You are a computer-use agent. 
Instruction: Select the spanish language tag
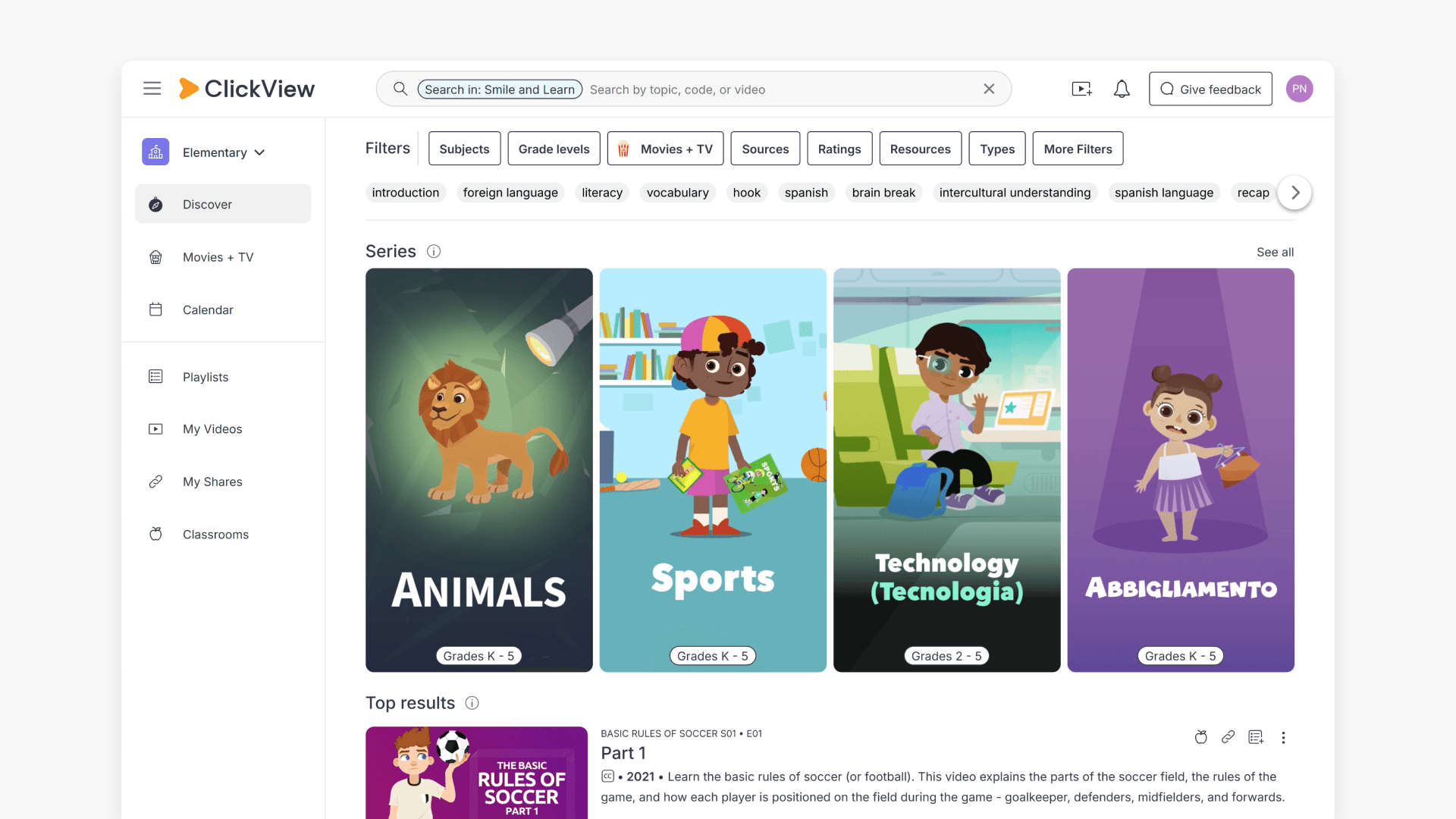(1164, 193)
